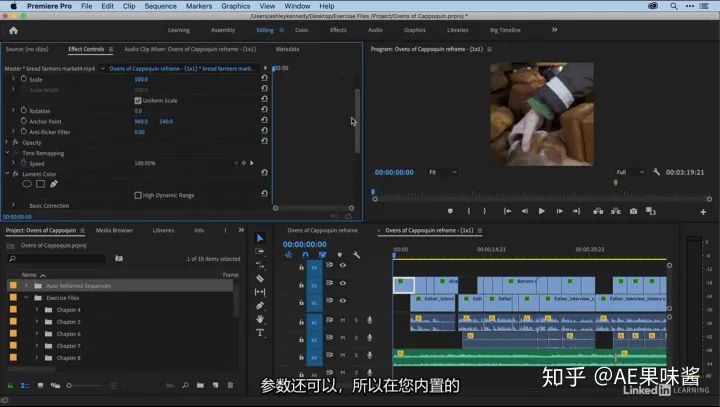Open timeline display settings wrench

click(356, 255)
